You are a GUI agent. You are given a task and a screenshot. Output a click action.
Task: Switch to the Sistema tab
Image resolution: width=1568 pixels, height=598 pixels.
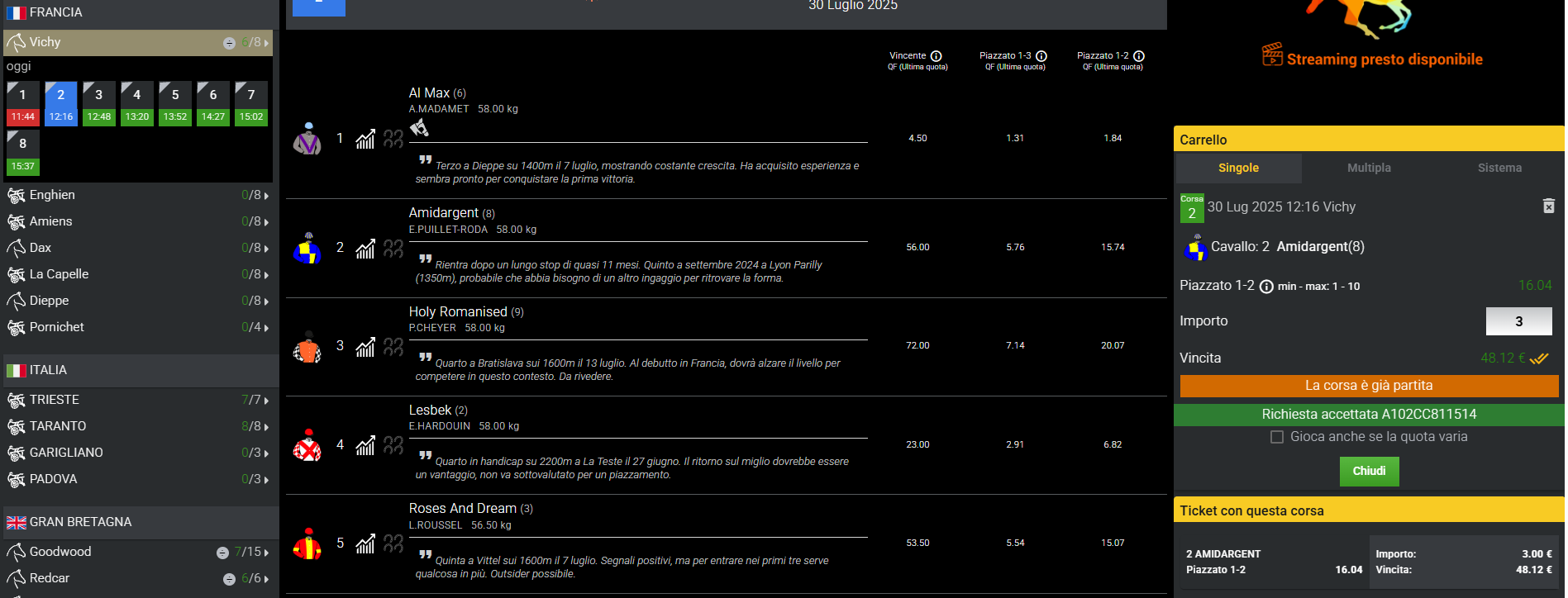[x=1499, y=168]
